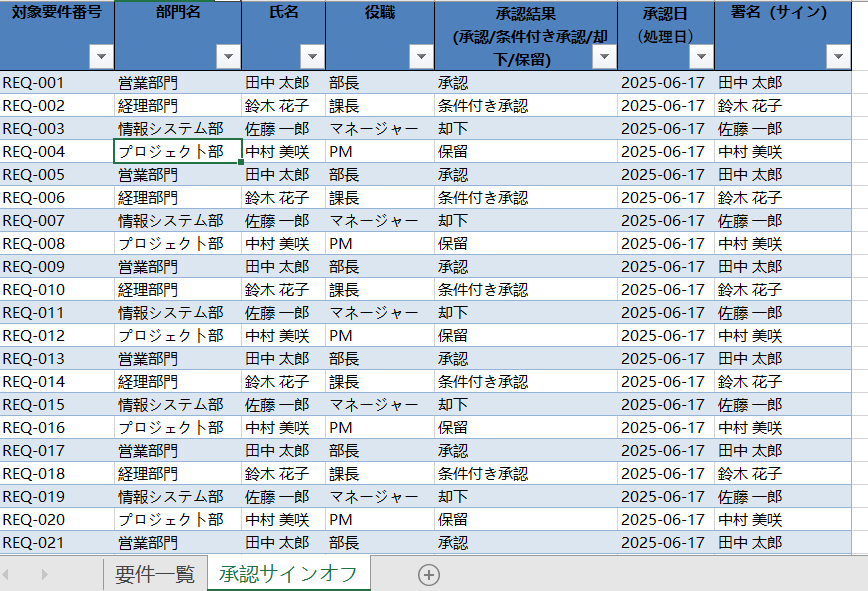Viewport: 868px width, 591px height.
Task: Select signature 佐藤 一郎 in row REQ-011
Action: 783,313
